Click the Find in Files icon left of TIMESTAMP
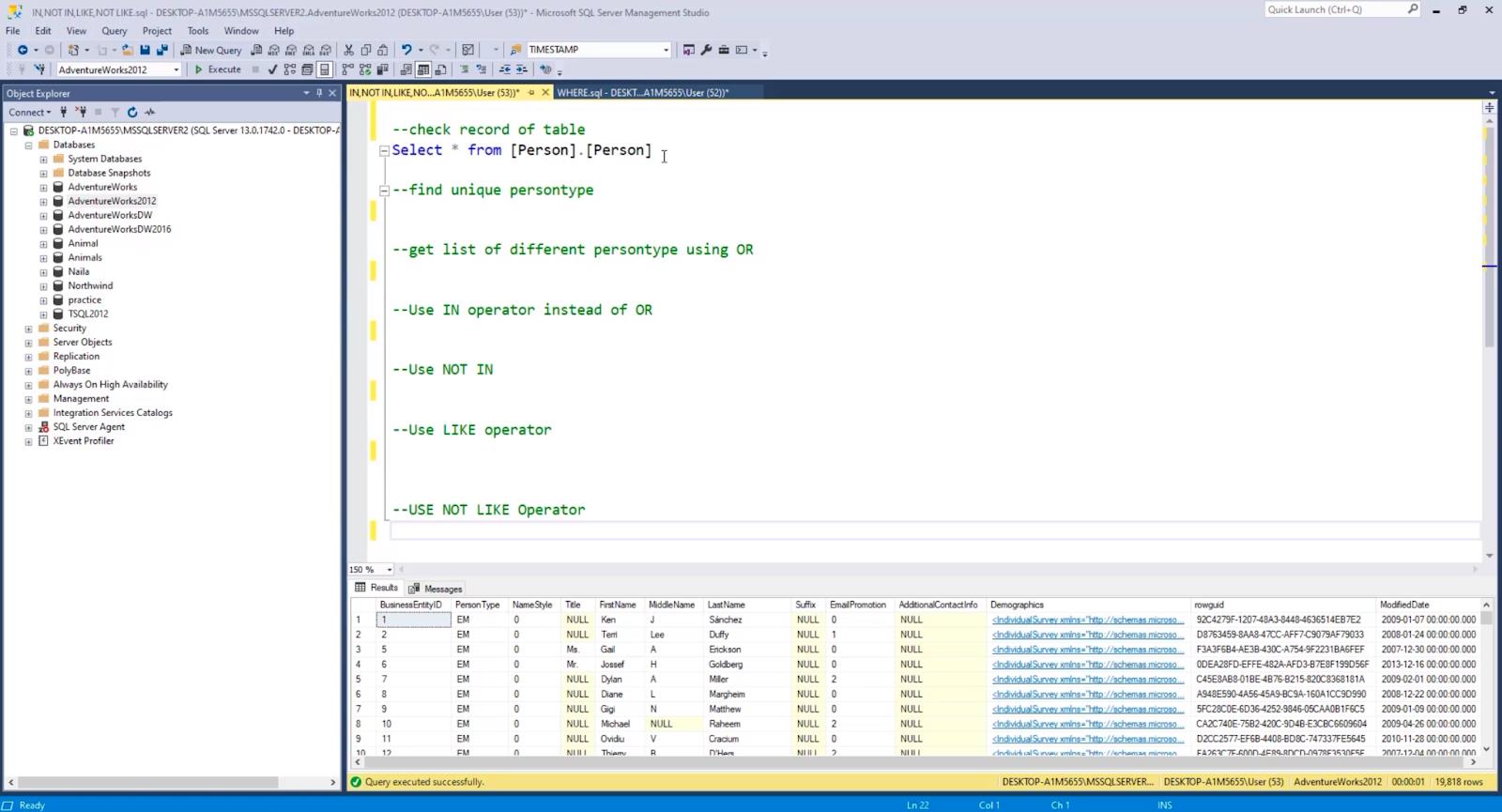Viewport: 1502px width, 812px height. [x=515, y=50]
